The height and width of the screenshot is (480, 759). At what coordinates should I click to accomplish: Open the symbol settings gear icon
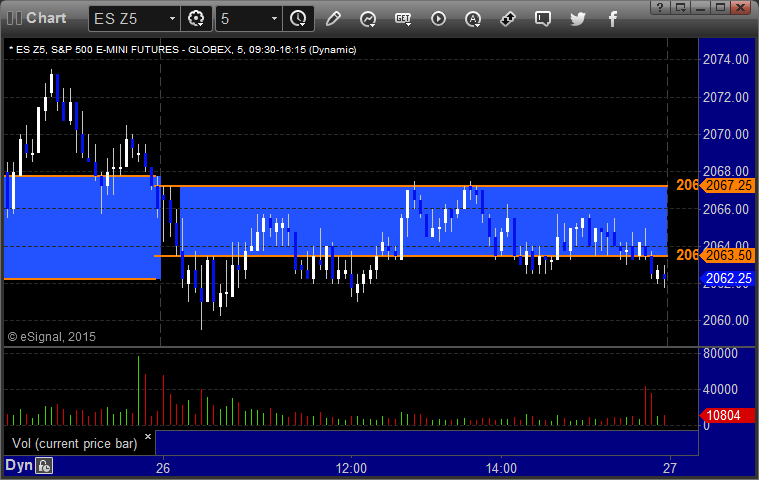pyautogui.click(x=196, y=19)
